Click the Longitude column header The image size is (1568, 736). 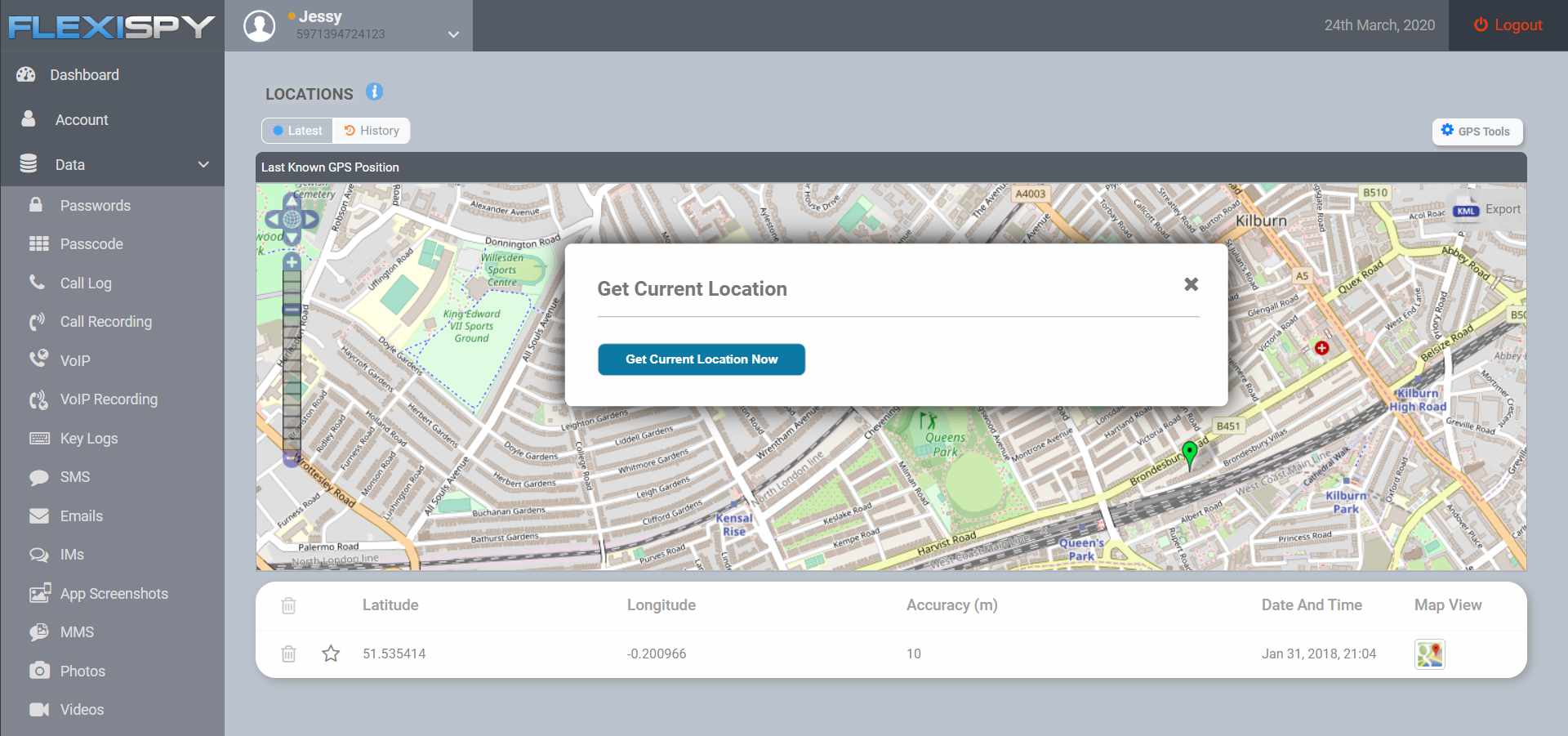(661, 605)
